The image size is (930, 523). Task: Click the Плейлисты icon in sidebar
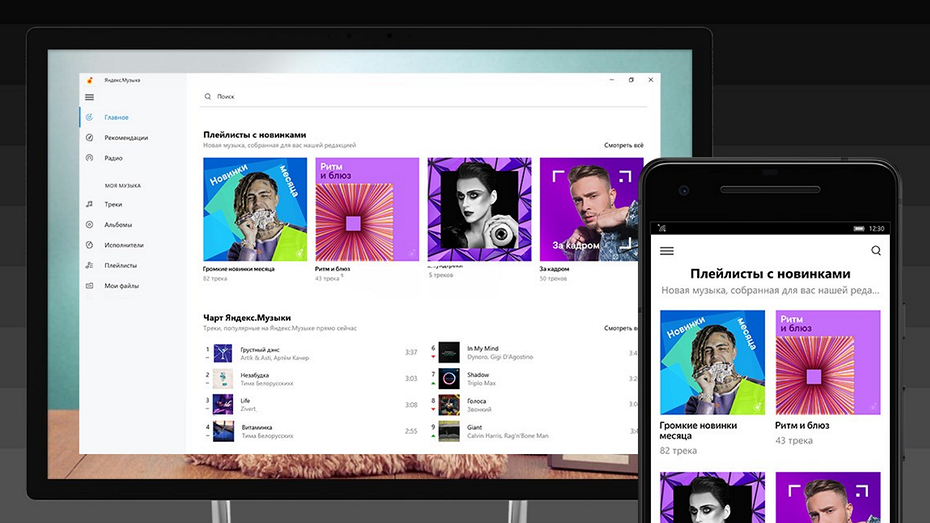(x=90, y=265)
